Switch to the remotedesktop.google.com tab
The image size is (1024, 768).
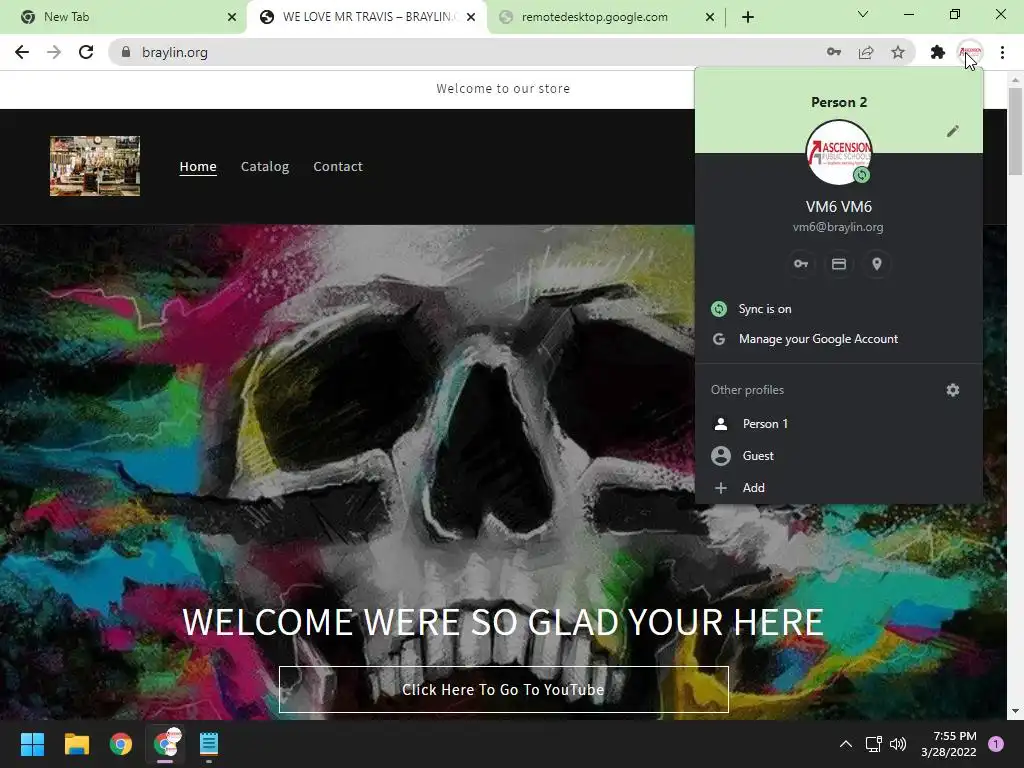[x=605, y=17]
